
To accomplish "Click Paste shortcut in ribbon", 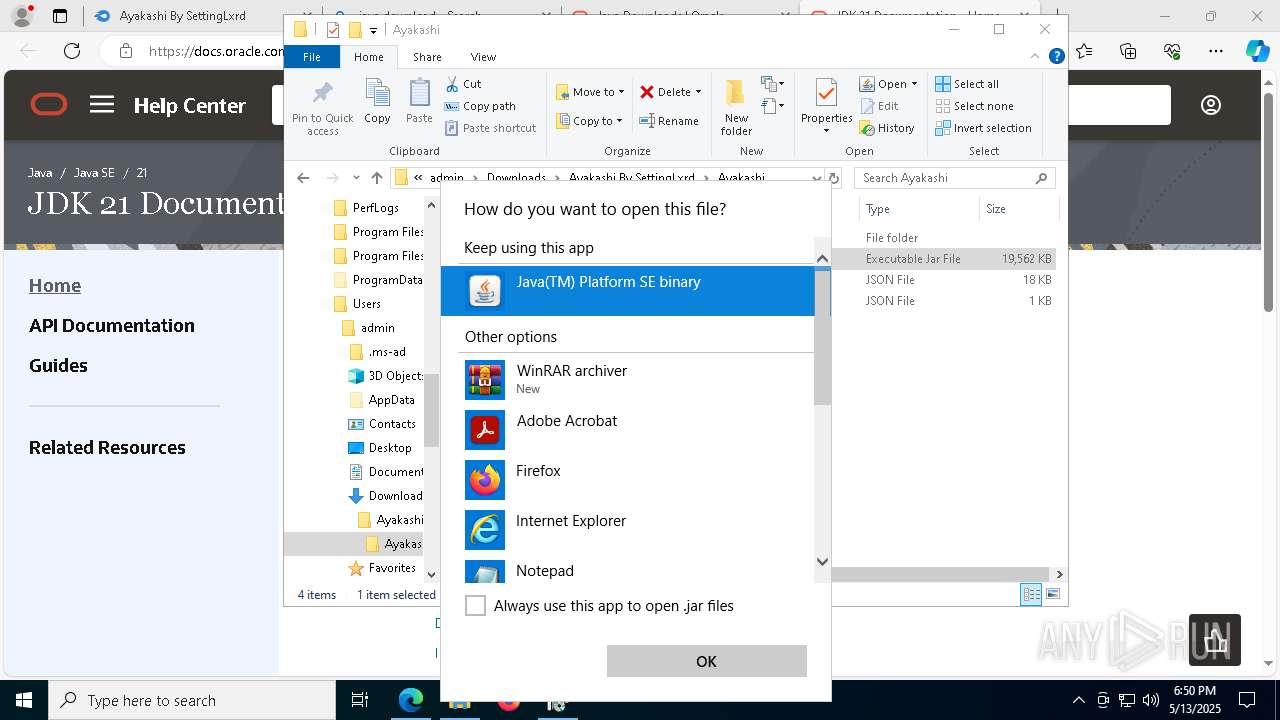I will coord(490,128).
